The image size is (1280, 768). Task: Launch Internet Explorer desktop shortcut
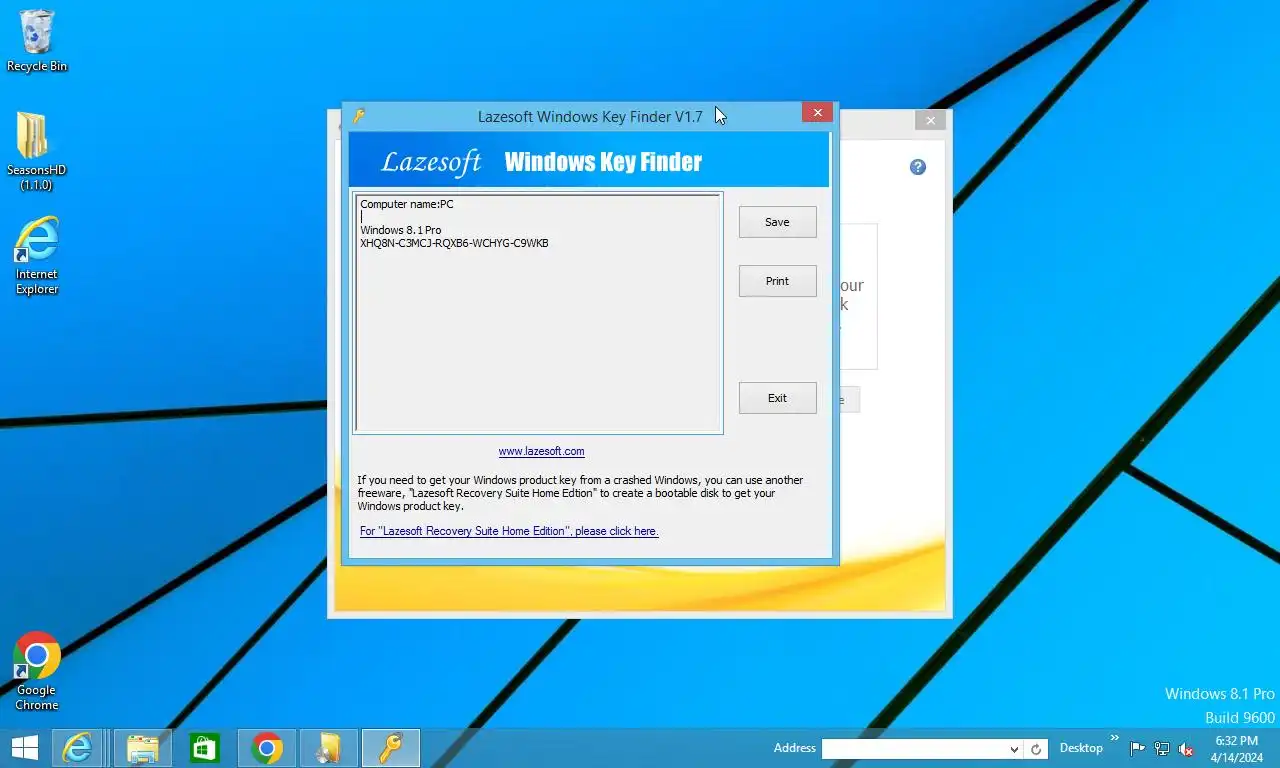(x=37, y=256)
